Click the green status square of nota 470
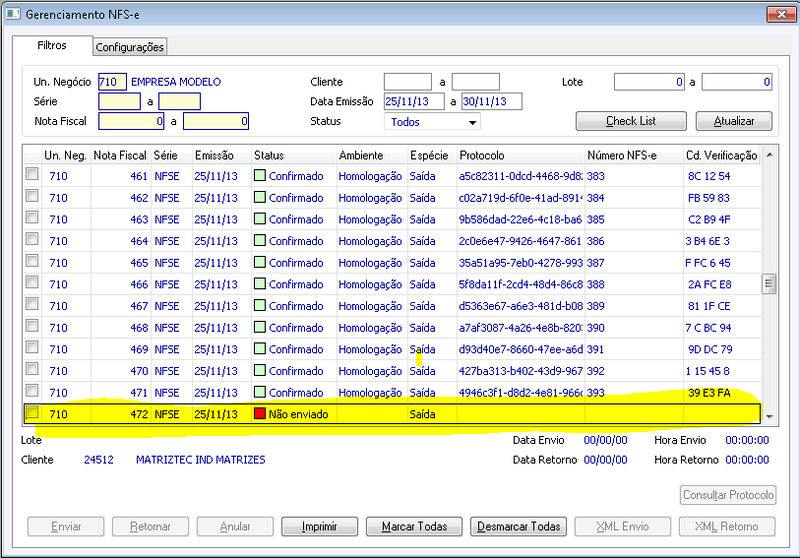Image resolution: width=800 pixels, height=558 pixels. [x=260, y=370]
